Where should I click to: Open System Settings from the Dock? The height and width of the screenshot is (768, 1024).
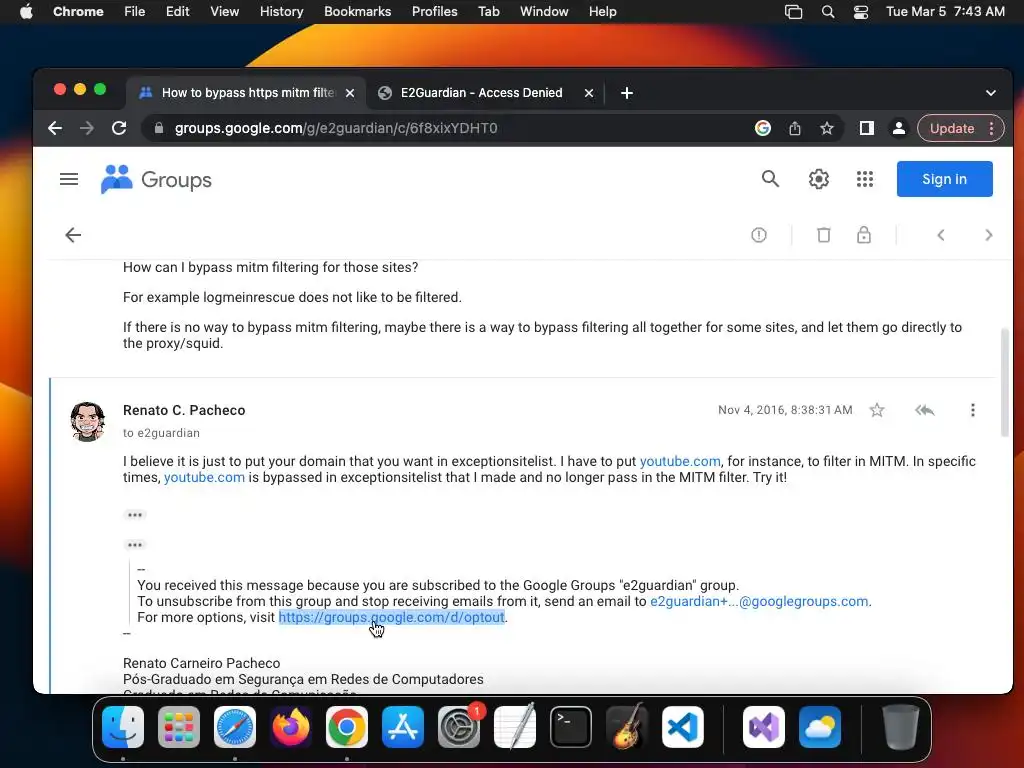pyautogui.click(x=458, y=727)
